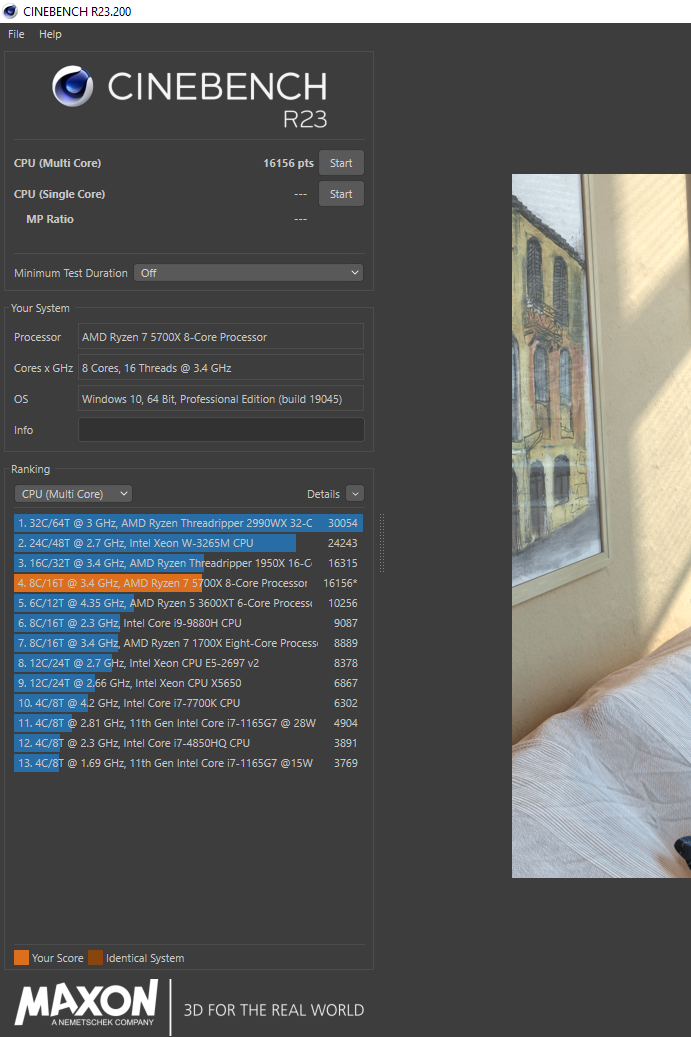Select the i7-1165G7 @15W ranking row

[x=188, y=763]
